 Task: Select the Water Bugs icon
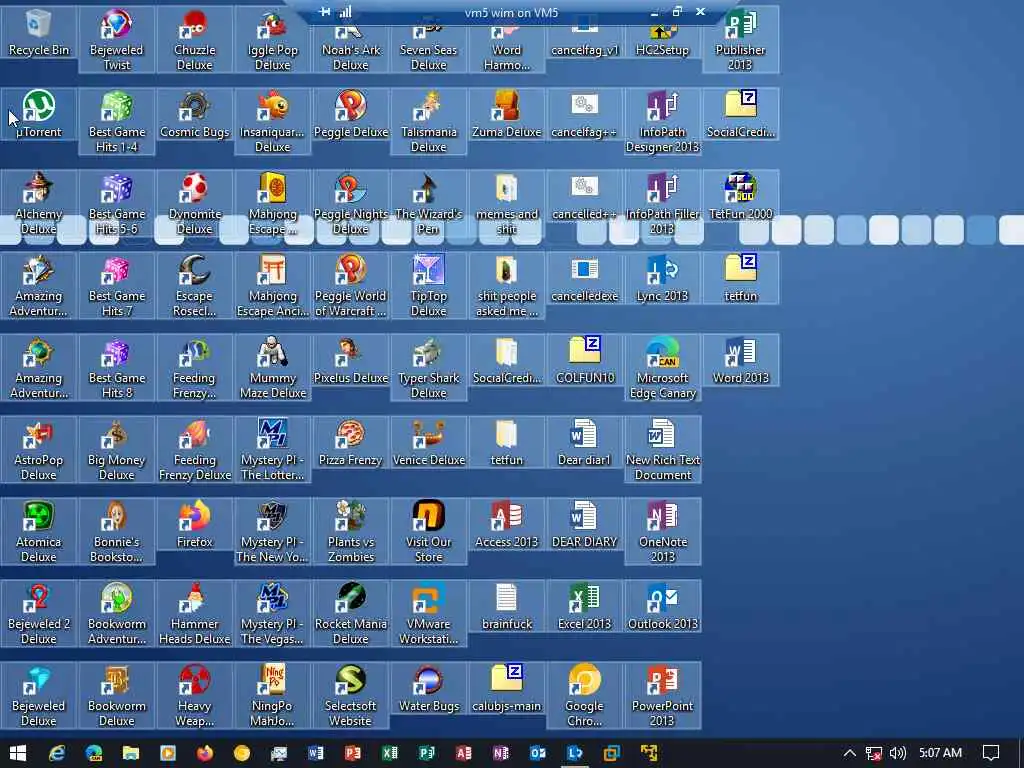tap(428, 688)
